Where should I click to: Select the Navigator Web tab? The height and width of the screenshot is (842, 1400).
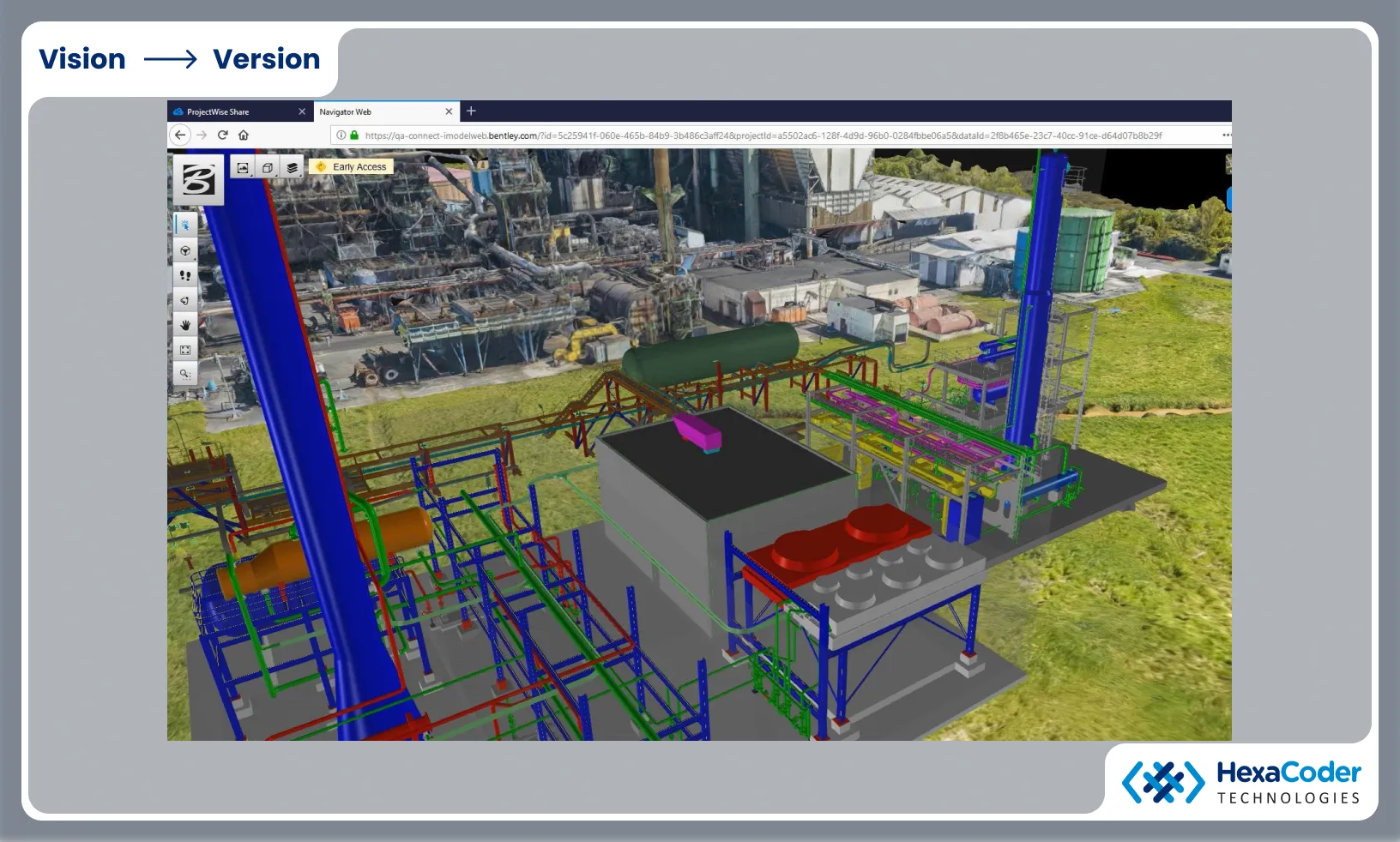345,111
